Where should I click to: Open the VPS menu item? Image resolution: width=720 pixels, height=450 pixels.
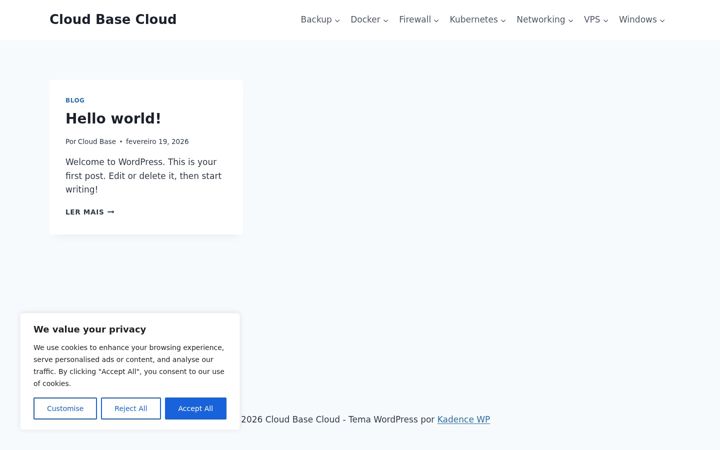(x=592, y=20)
